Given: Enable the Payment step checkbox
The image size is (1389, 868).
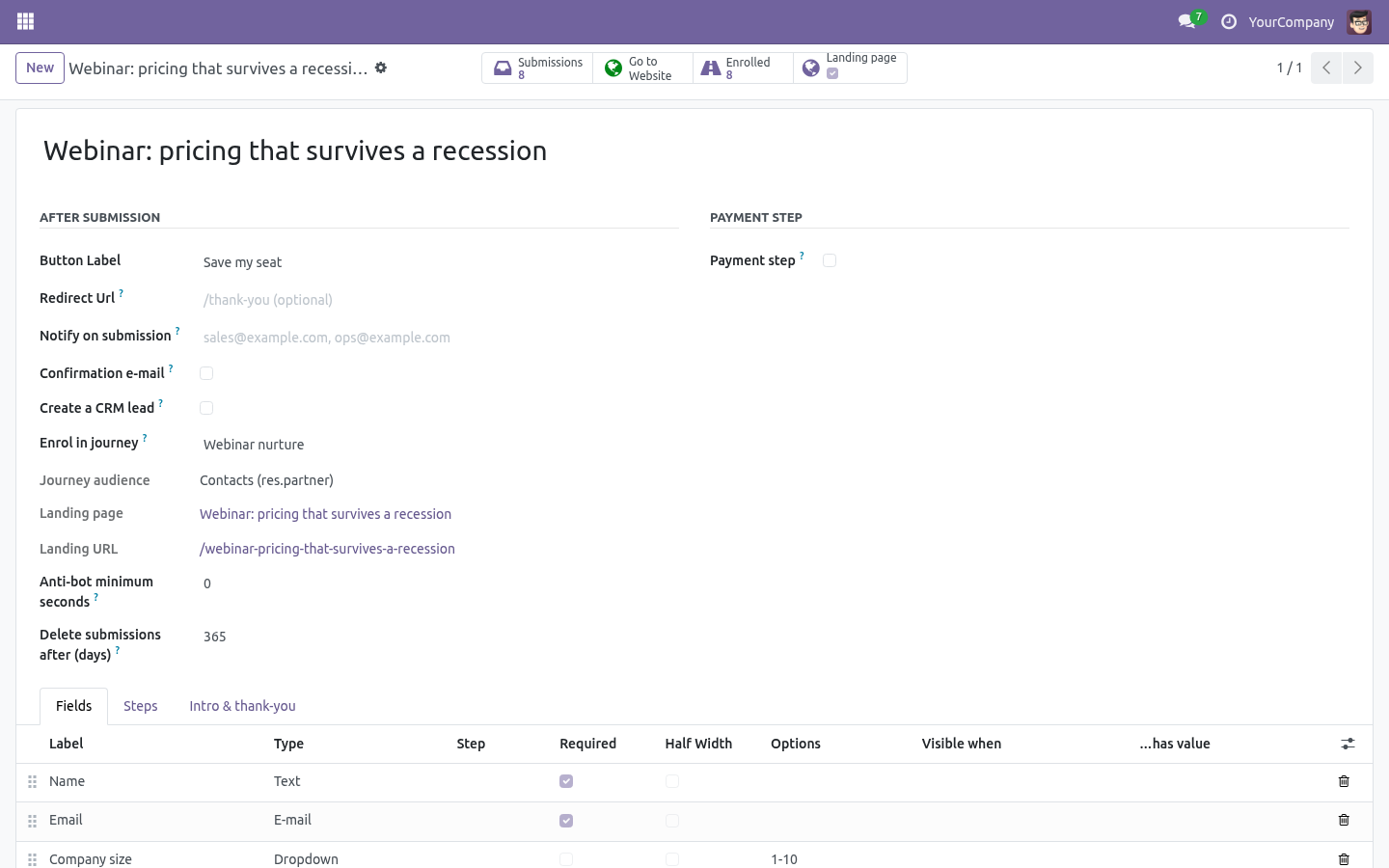Looking at the screenshot, I should [x=830, y=260].
